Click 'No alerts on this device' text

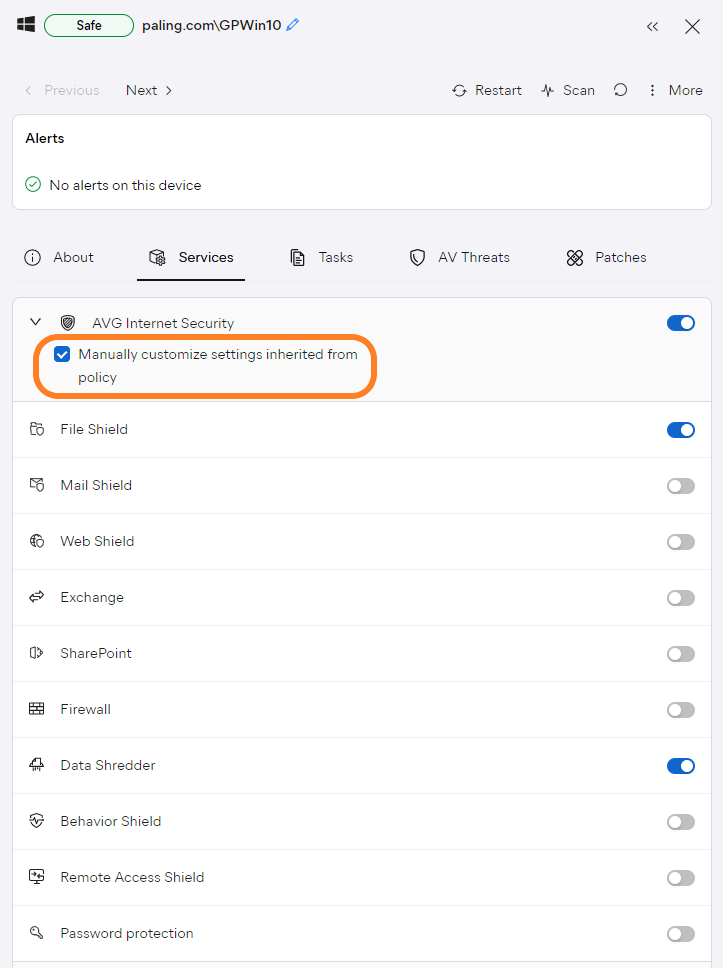click(x=125, y=185)
